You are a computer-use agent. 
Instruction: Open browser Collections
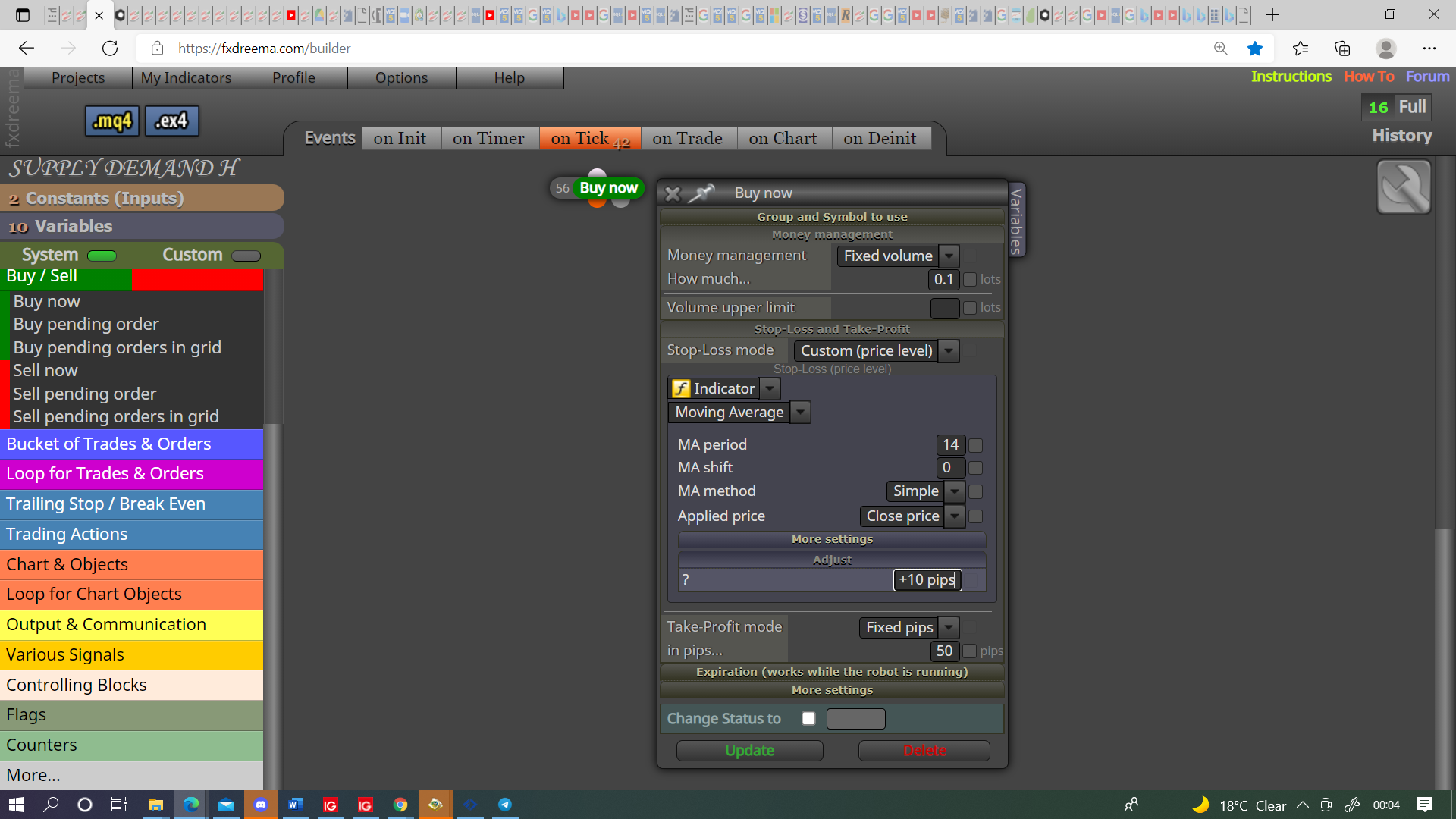(1342, 49)
